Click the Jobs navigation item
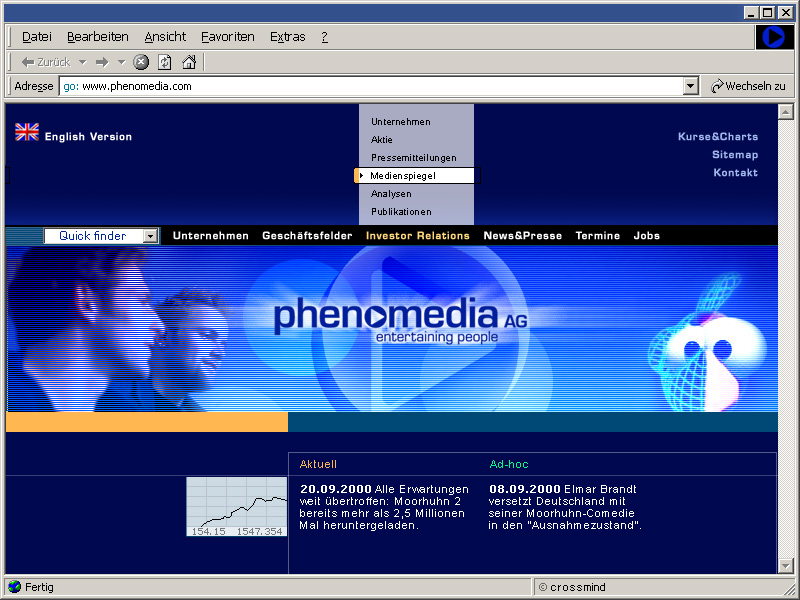800x600 pixels. (646, 236)
